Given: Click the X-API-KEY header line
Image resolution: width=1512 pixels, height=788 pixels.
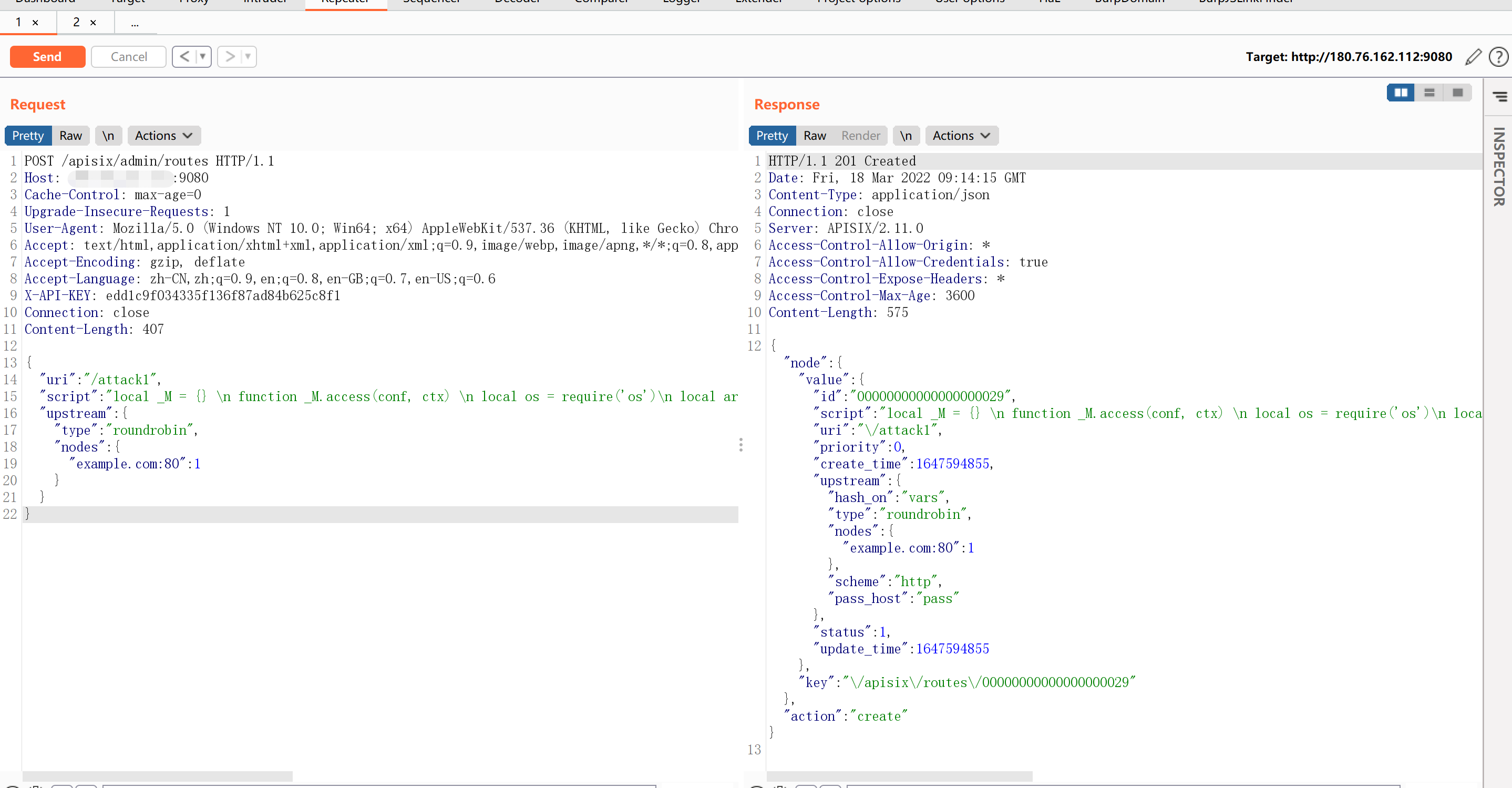Looking at the screenshot, I should coord(182,295).
